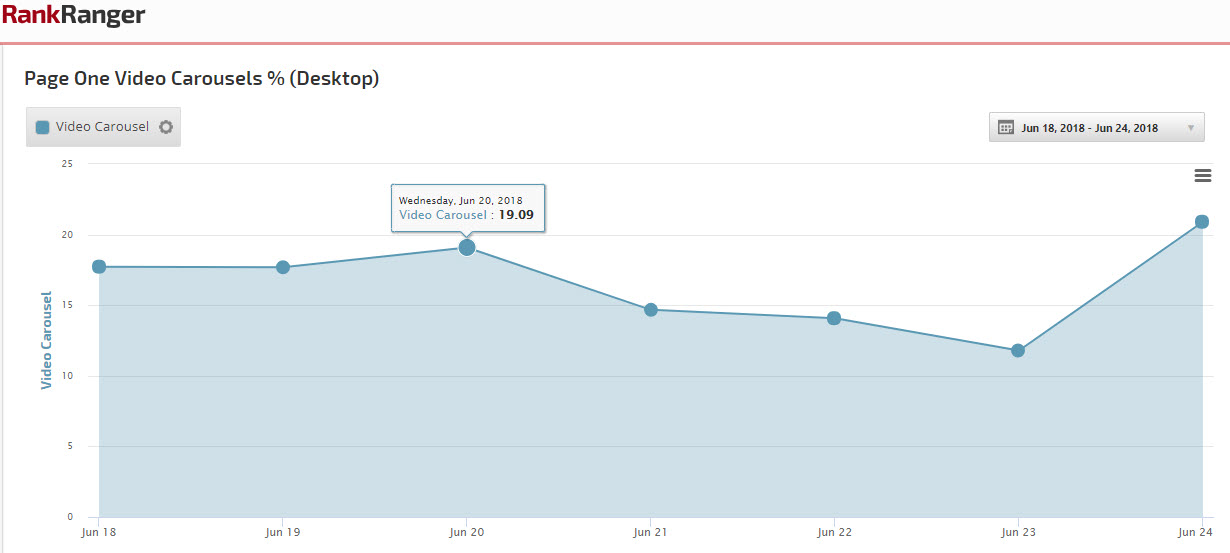1230x553 pixels.
Task: Click the Page One Video Carousels % heading
Action: 201,78
